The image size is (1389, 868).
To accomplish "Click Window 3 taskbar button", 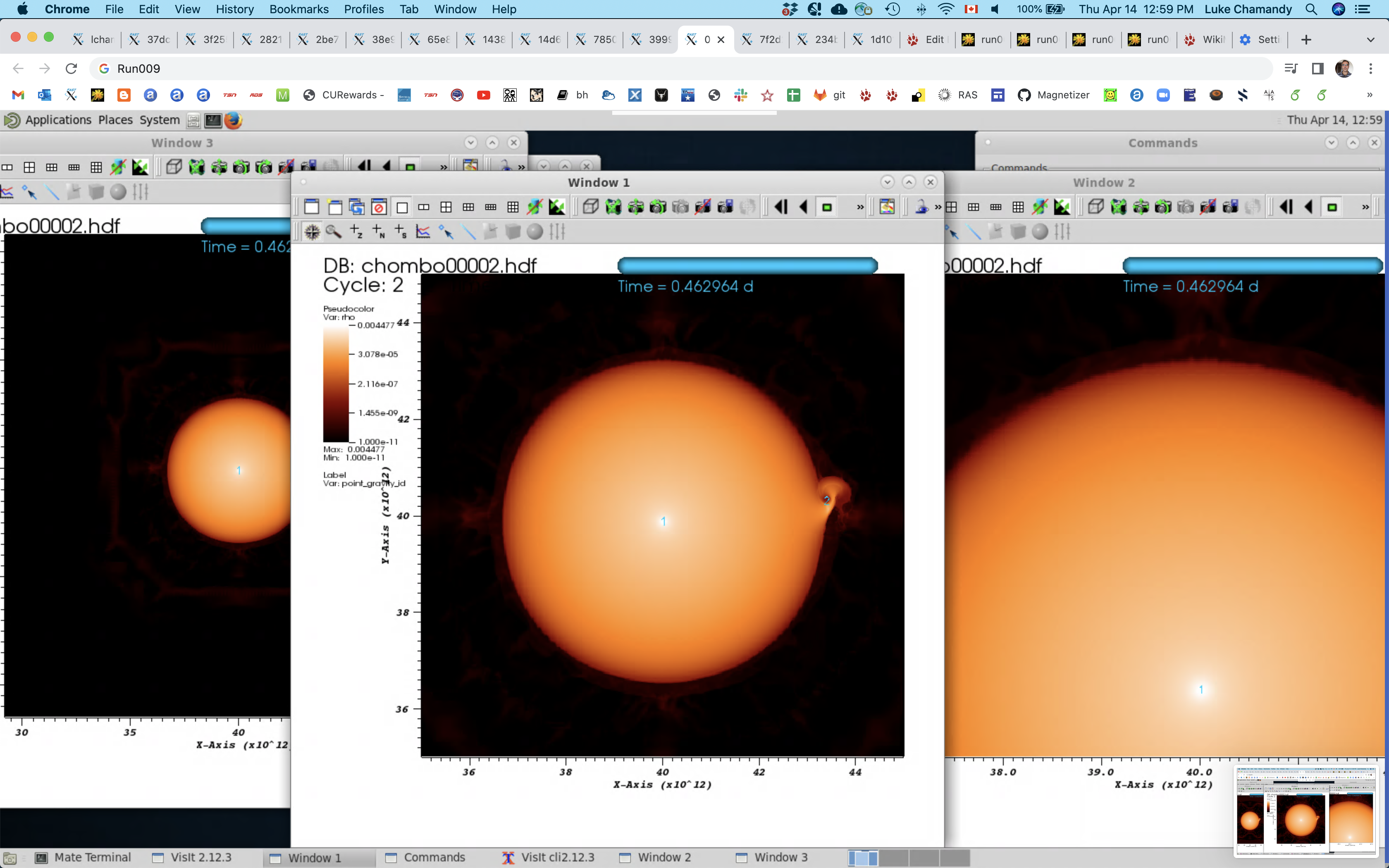I will tap(772, 857).
